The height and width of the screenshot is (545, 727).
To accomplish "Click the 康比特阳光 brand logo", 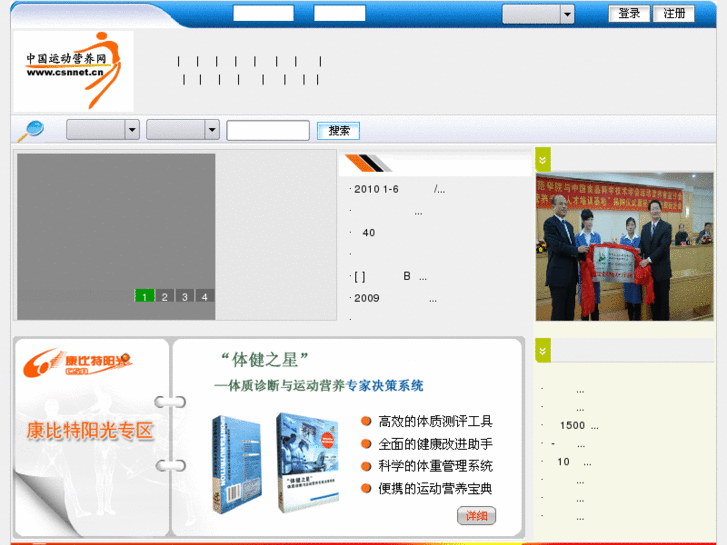I will coord(77,363).
